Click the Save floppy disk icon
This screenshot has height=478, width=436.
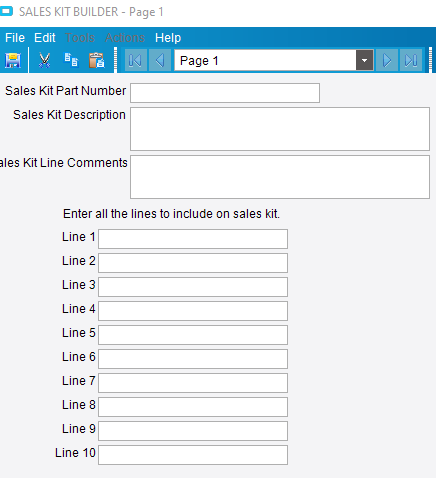pyautogui.click(x=13, y=60)
